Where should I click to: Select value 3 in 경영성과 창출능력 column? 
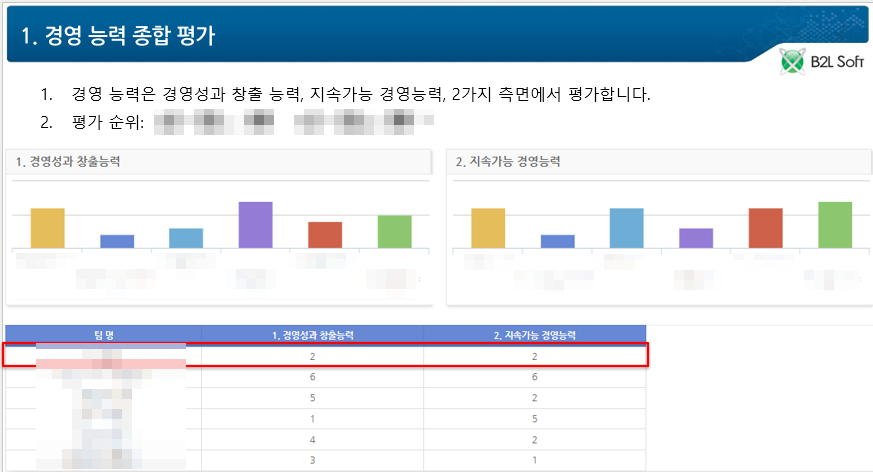click(312, 460)
